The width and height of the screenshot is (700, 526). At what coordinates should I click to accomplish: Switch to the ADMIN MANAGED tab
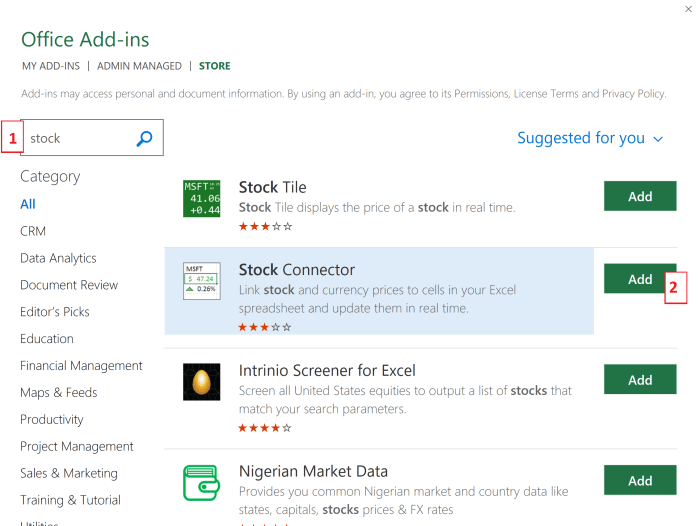click(x=139, y=66)
